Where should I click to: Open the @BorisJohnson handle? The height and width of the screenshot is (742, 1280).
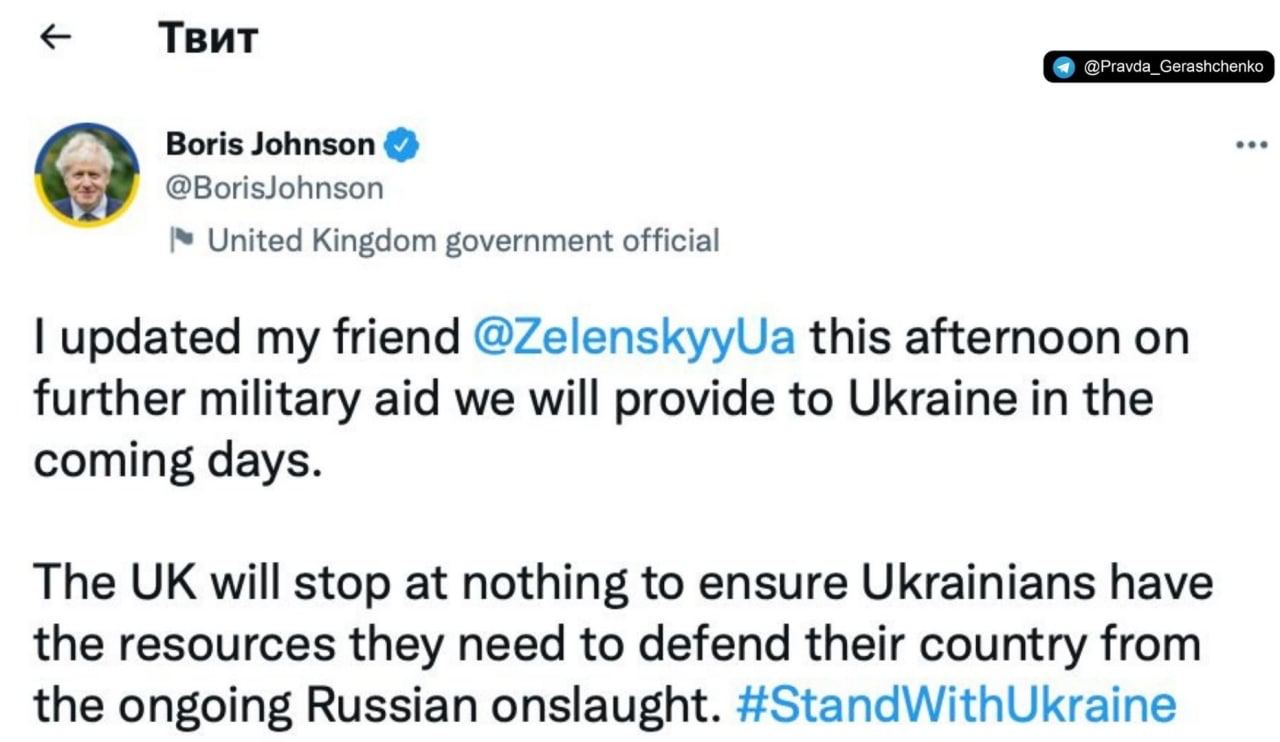click(x=274, y=188)
